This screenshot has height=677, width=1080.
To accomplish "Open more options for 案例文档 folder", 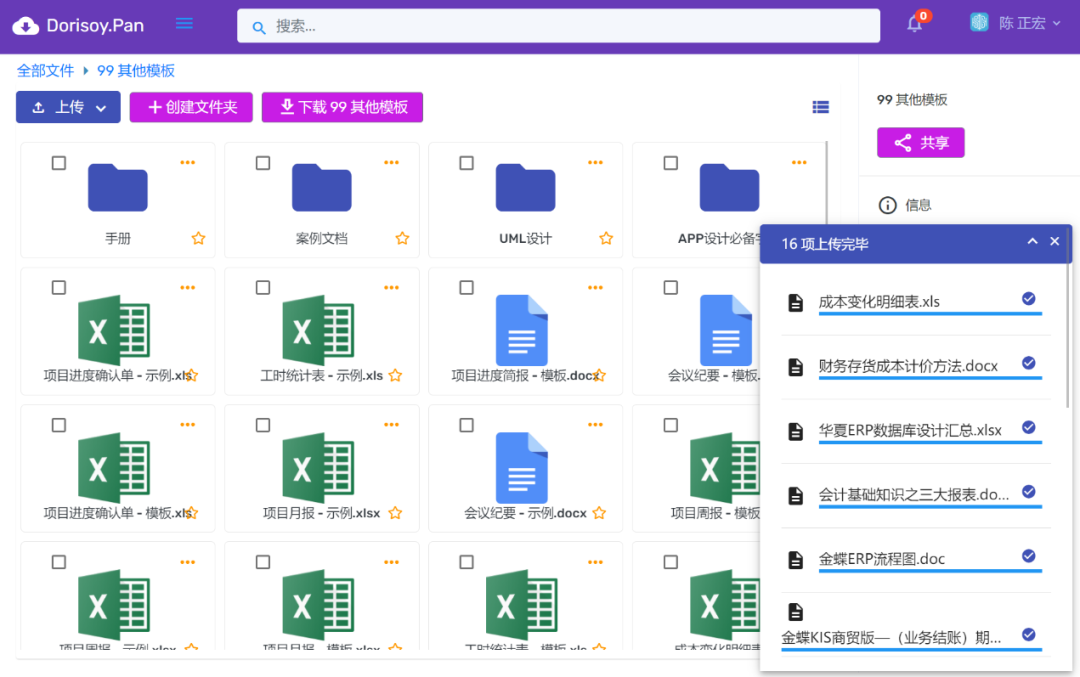I will click(391, 163).
